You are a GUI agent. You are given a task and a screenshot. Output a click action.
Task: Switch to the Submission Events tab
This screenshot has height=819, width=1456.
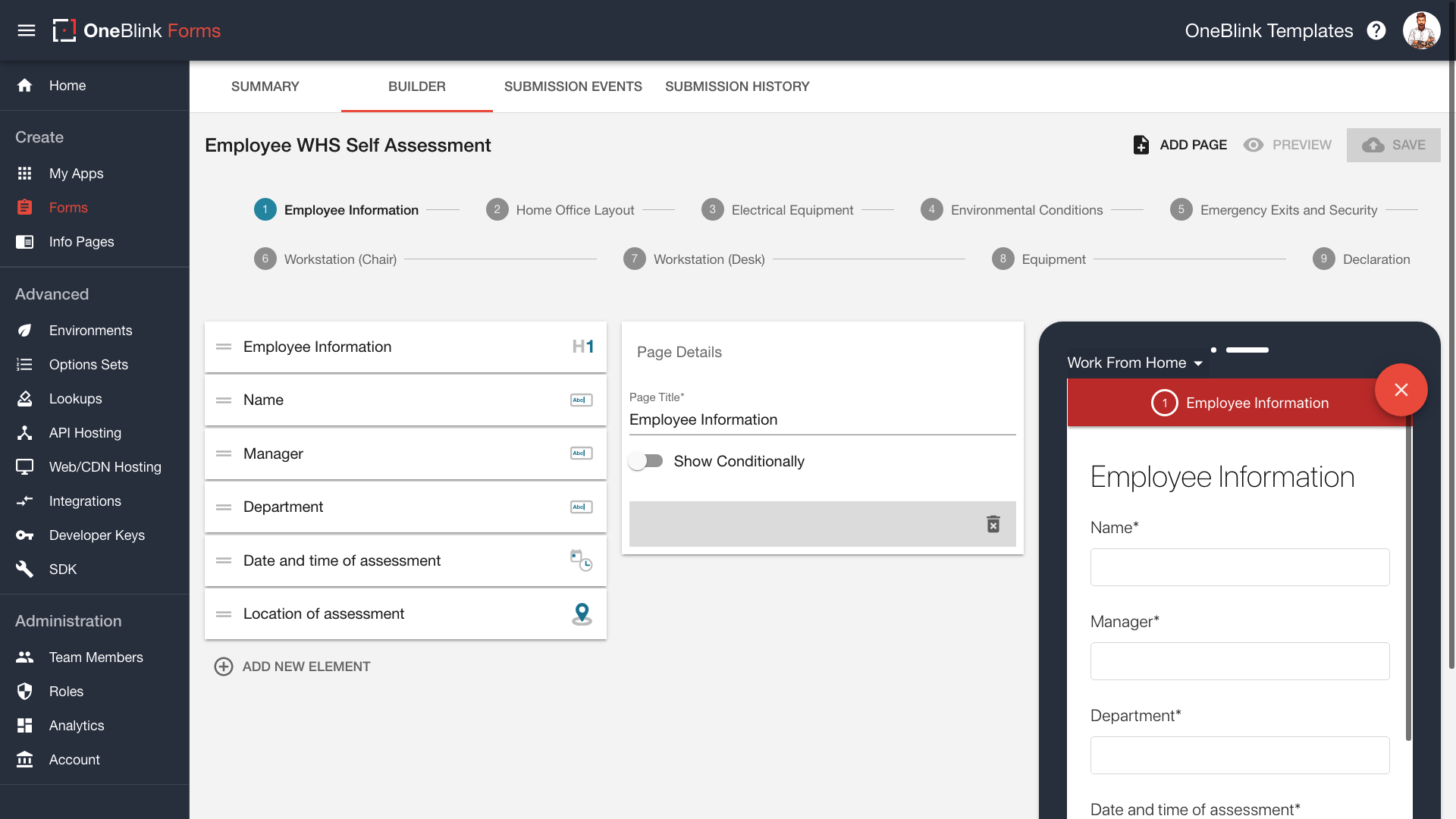click(x=573, y=86)
